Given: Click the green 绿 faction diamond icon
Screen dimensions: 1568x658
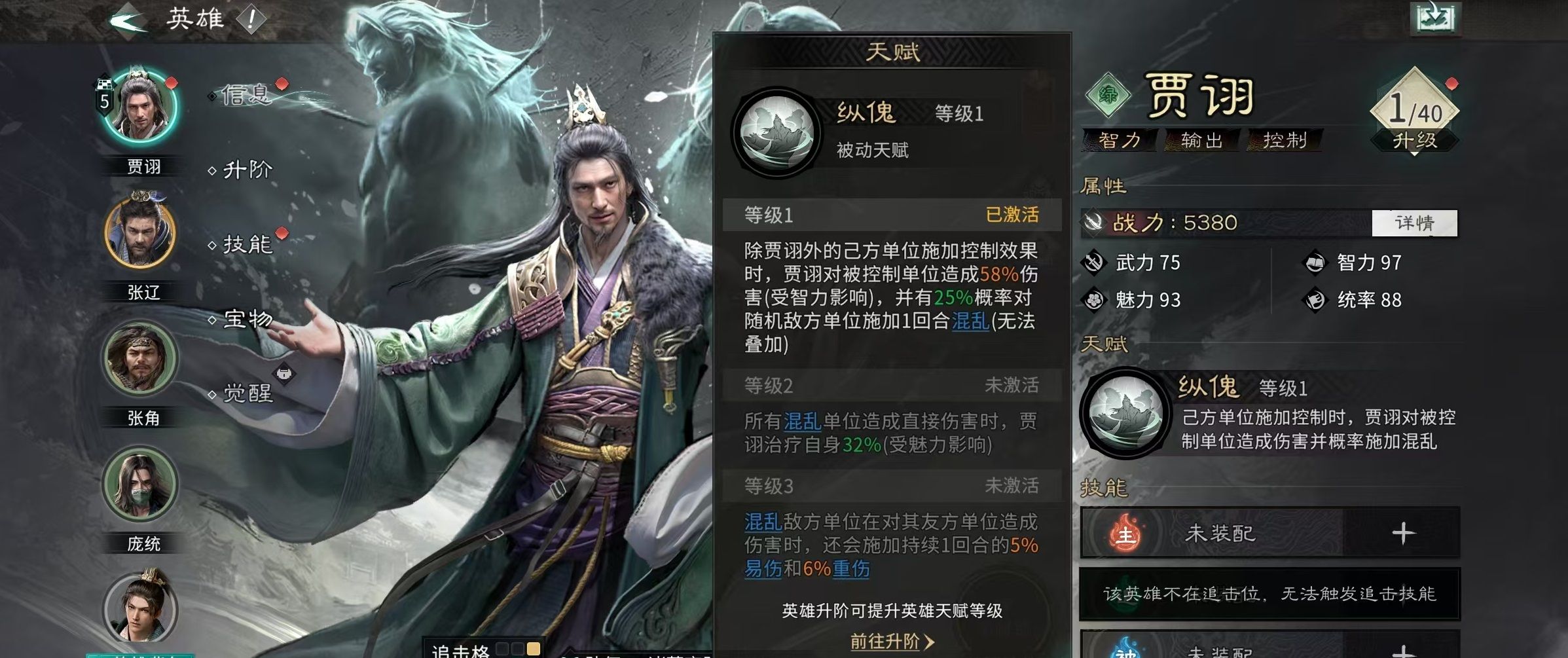Looking at the screenshot, I should point(1108,96).
